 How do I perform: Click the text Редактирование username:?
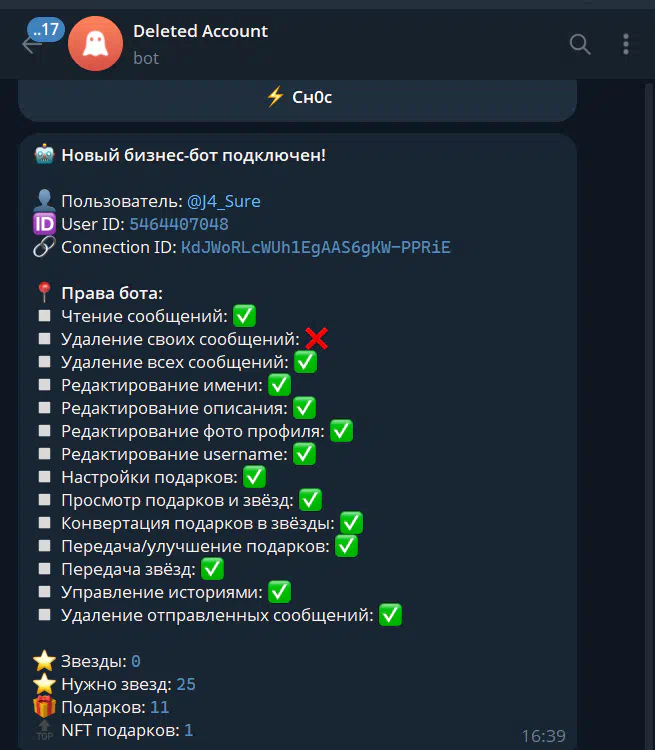click(x=174, y=454)
